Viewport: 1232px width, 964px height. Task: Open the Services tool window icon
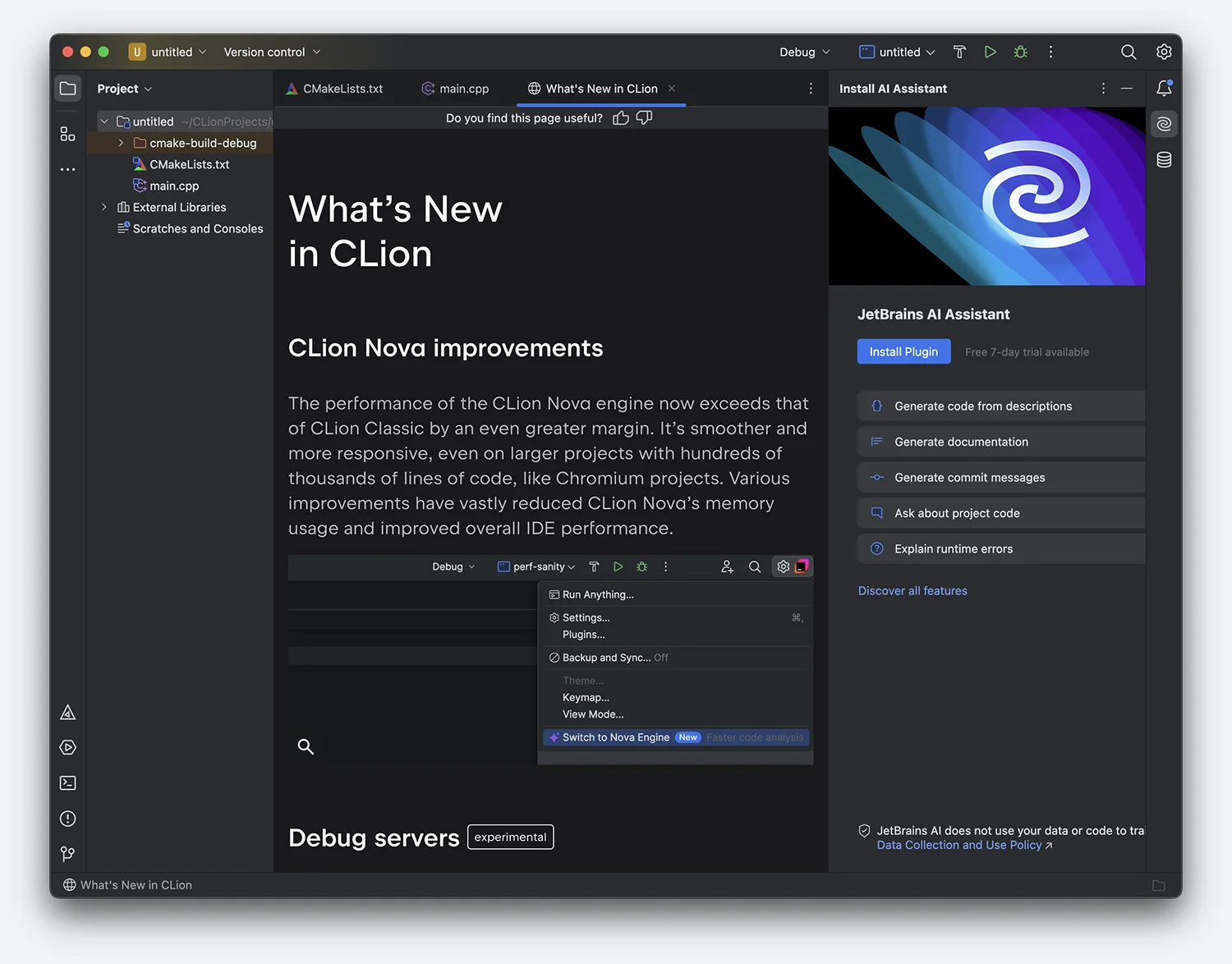tap(68, 747)
